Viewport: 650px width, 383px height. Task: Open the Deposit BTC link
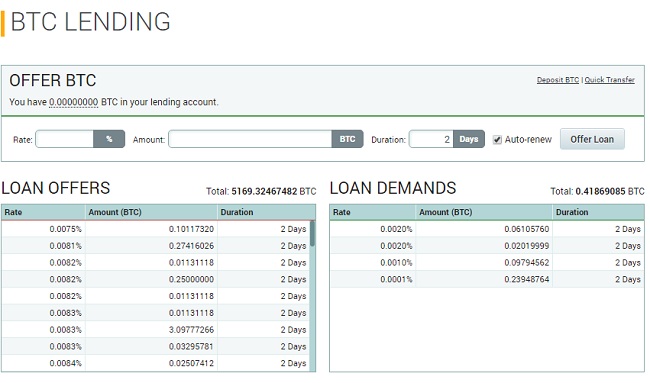coord(558,80)
